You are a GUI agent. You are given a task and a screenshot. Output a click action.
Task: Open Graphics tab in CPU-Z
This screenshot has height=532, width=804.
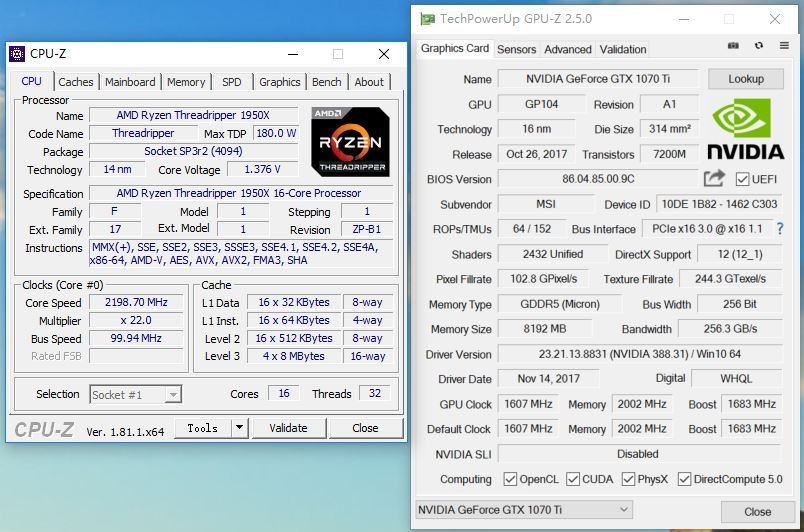[279, 82]
